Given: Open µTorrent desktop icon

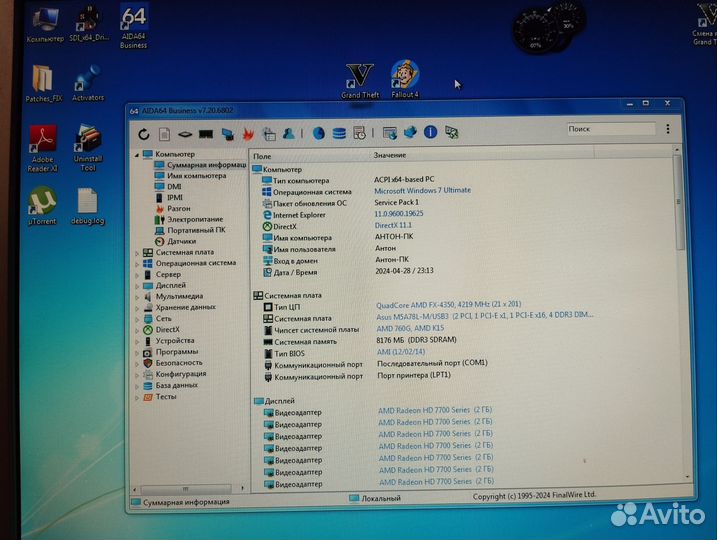Looking at the screenshot, I should pos(42,203).
